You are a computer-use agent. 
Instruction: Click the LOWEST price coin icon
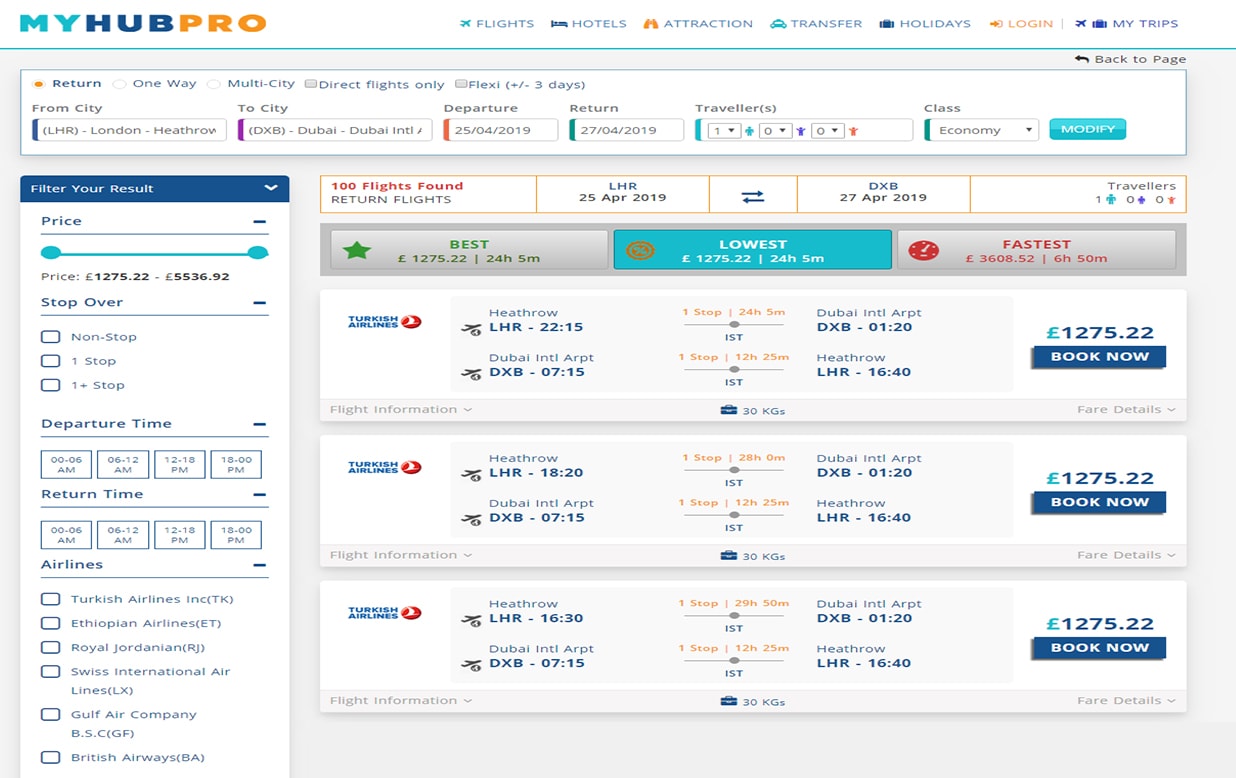pyautogui.click(x=640, y=250)
